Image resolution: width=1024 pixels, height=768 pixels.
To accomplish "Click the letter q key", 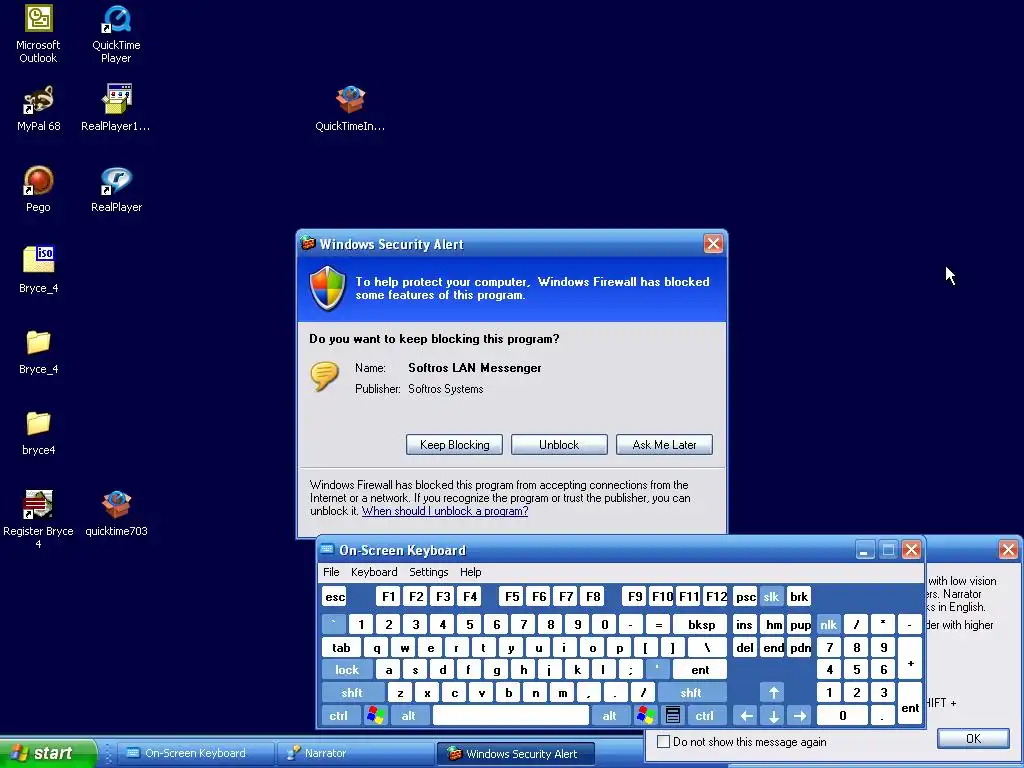I will [377, 648].
